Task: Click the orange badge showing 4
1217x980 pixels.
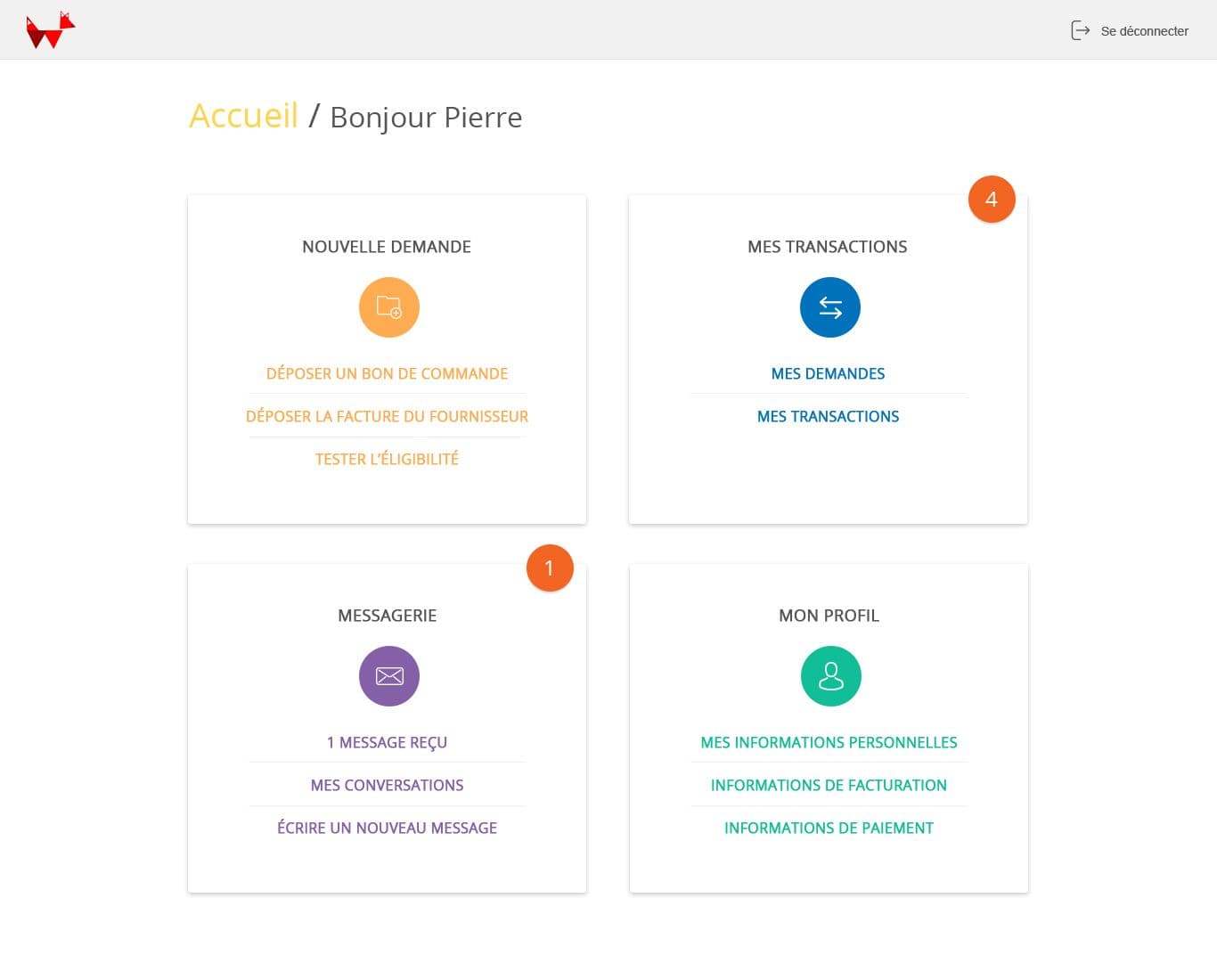Action: pos(991,200)
